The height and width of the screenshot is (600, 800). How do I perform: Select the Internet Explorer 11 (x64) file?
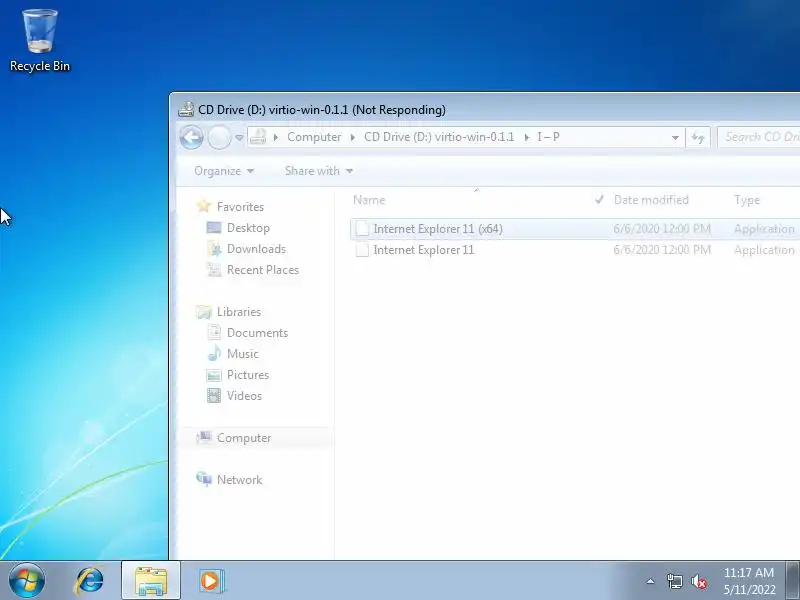click(575, 229)
